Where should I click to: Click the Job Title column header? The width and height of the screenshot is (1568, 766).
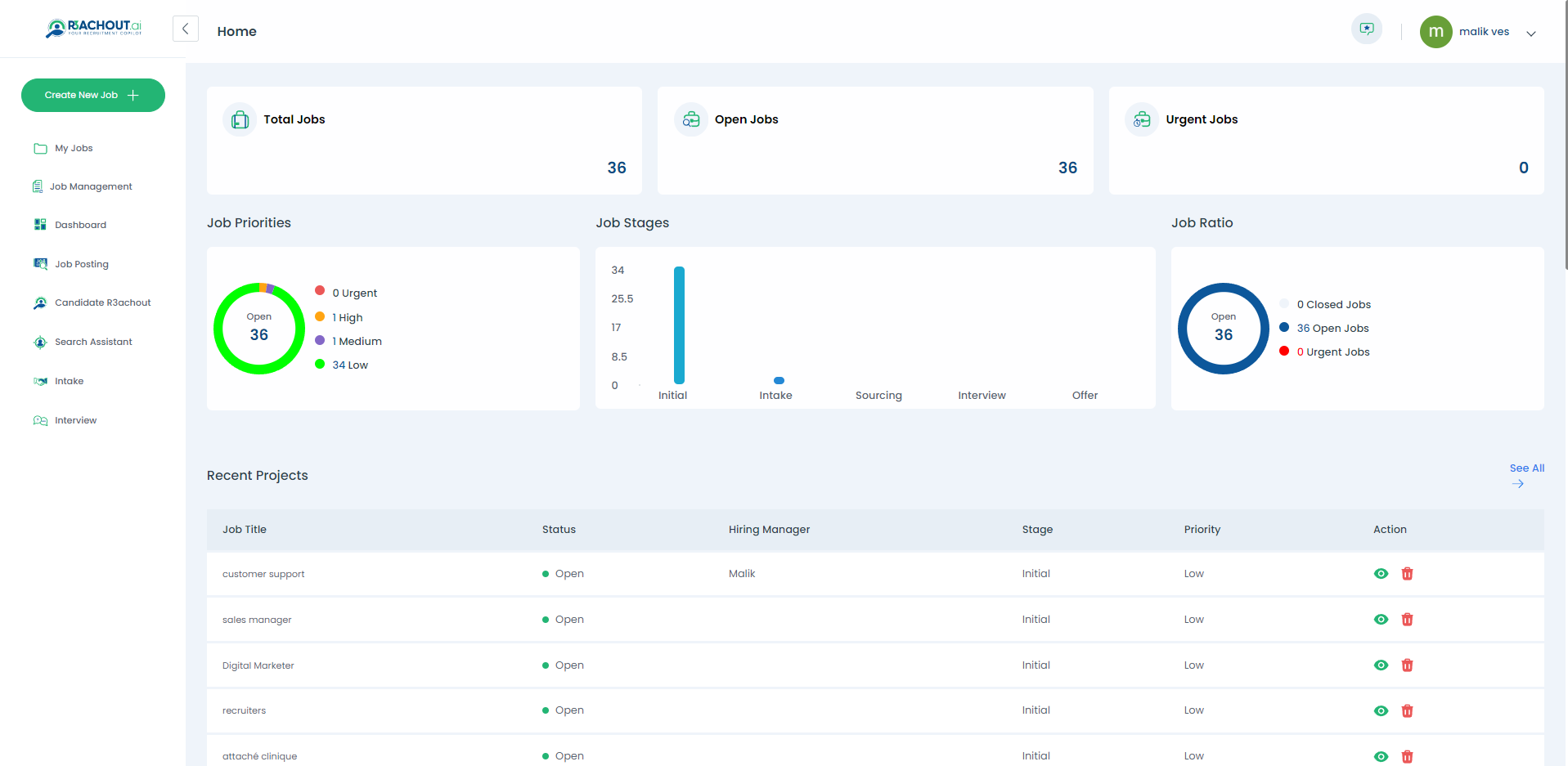click(x=245, y=529)
